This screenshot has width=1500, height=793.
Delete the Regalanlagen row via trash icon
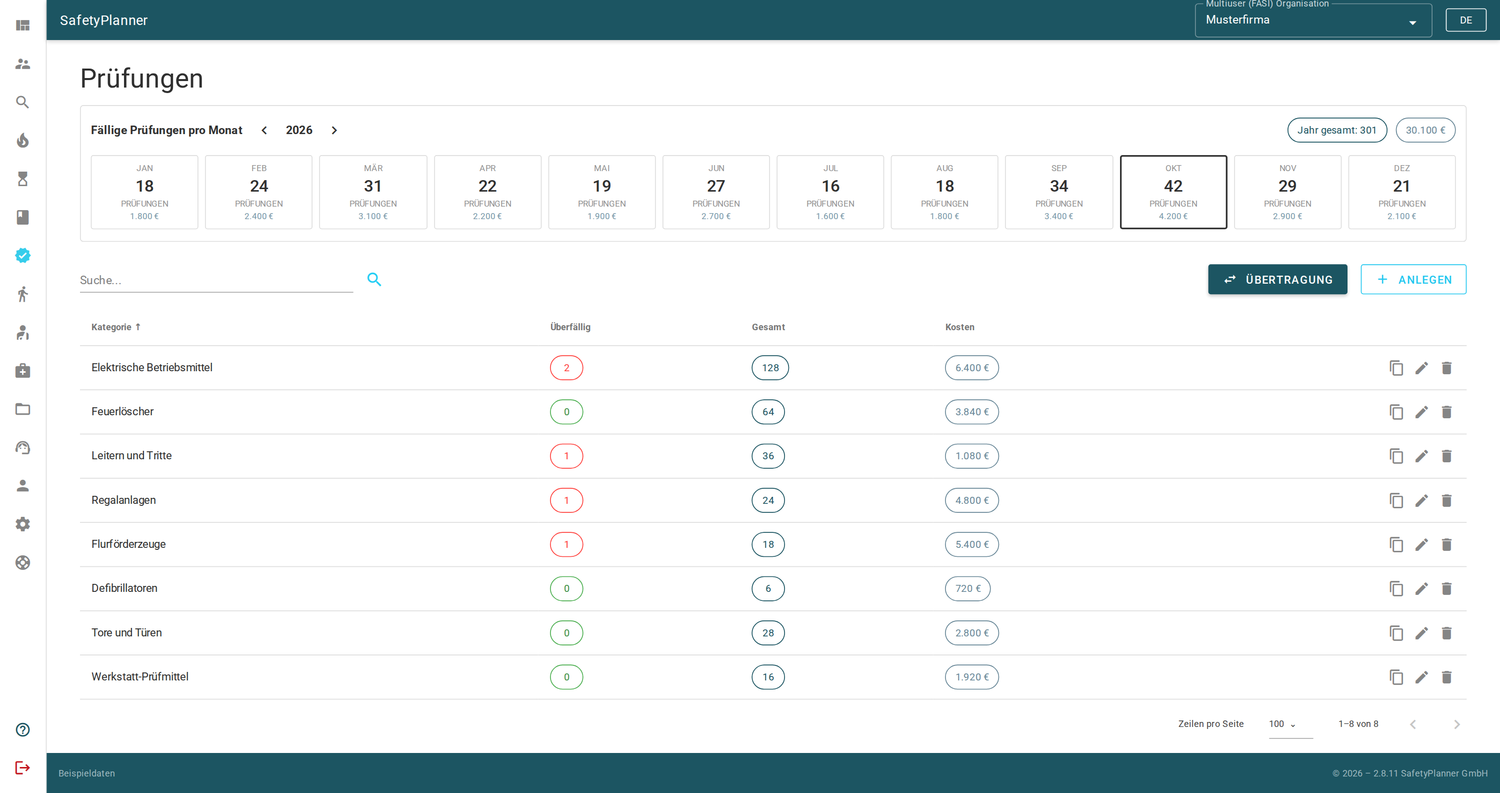(x=1446, y=500)
